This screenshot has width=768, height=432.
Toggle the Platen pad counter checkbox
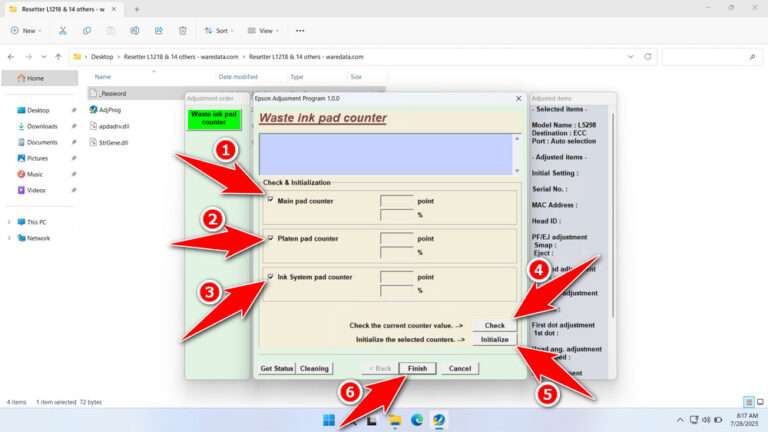[x=270, y=238]
